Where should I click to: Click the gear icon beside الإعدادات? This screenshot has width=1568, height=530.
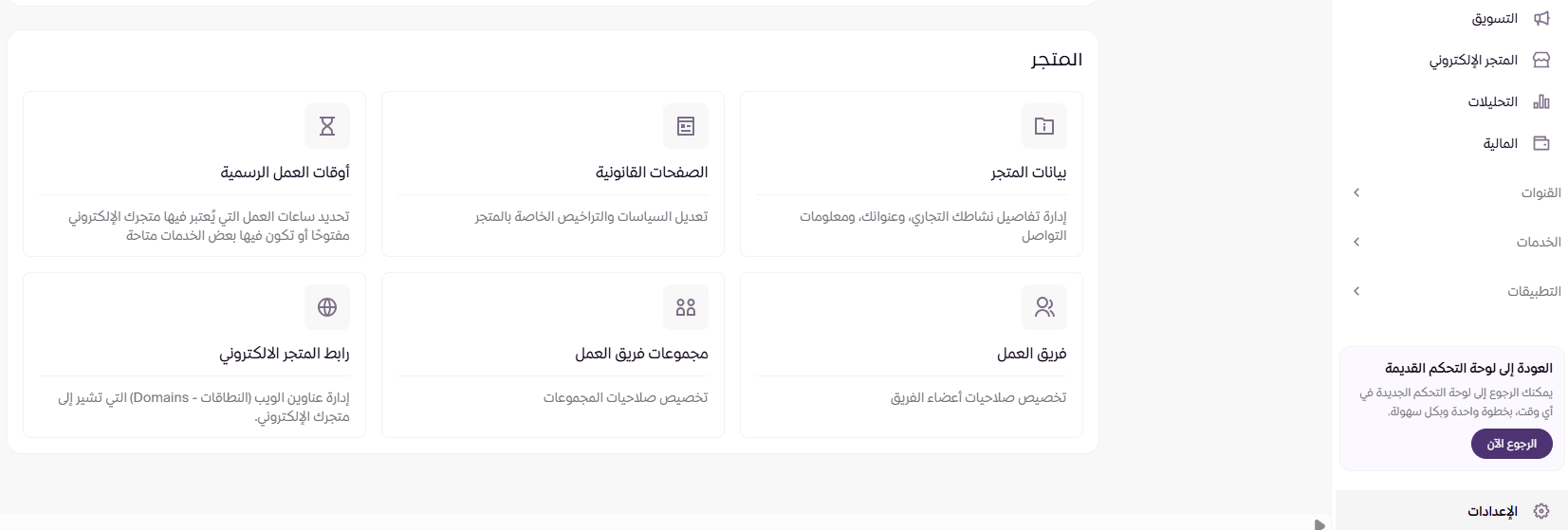click(1541, 511)
